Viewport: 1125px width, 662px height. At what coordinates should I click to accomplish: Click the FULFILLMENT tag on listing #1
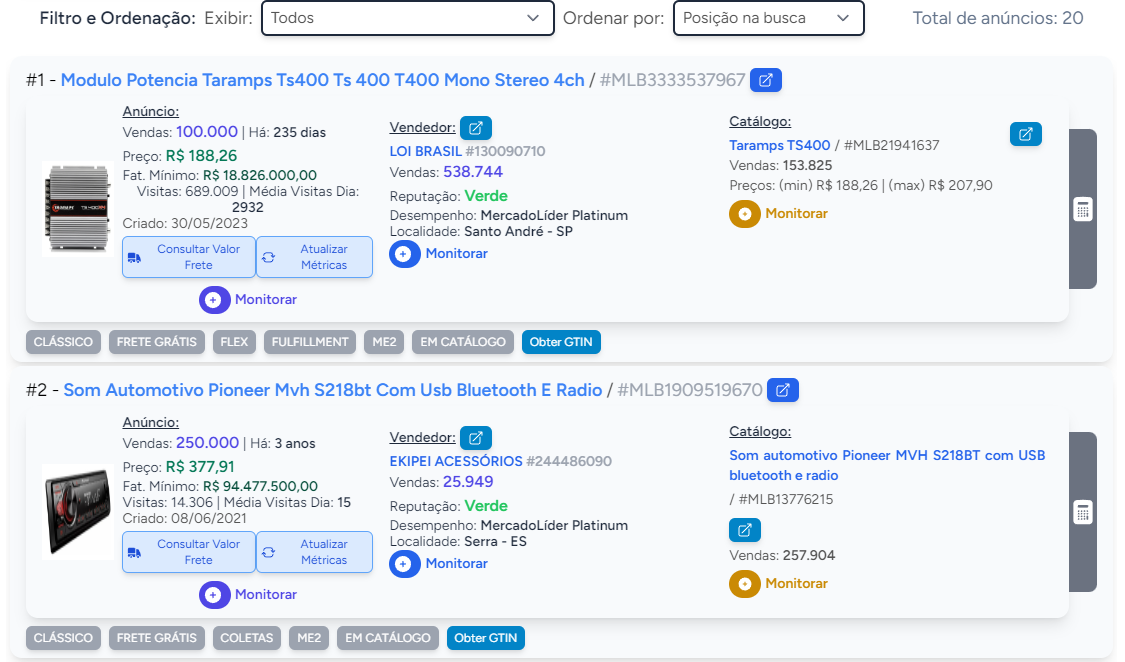click(x=310, y=342)
